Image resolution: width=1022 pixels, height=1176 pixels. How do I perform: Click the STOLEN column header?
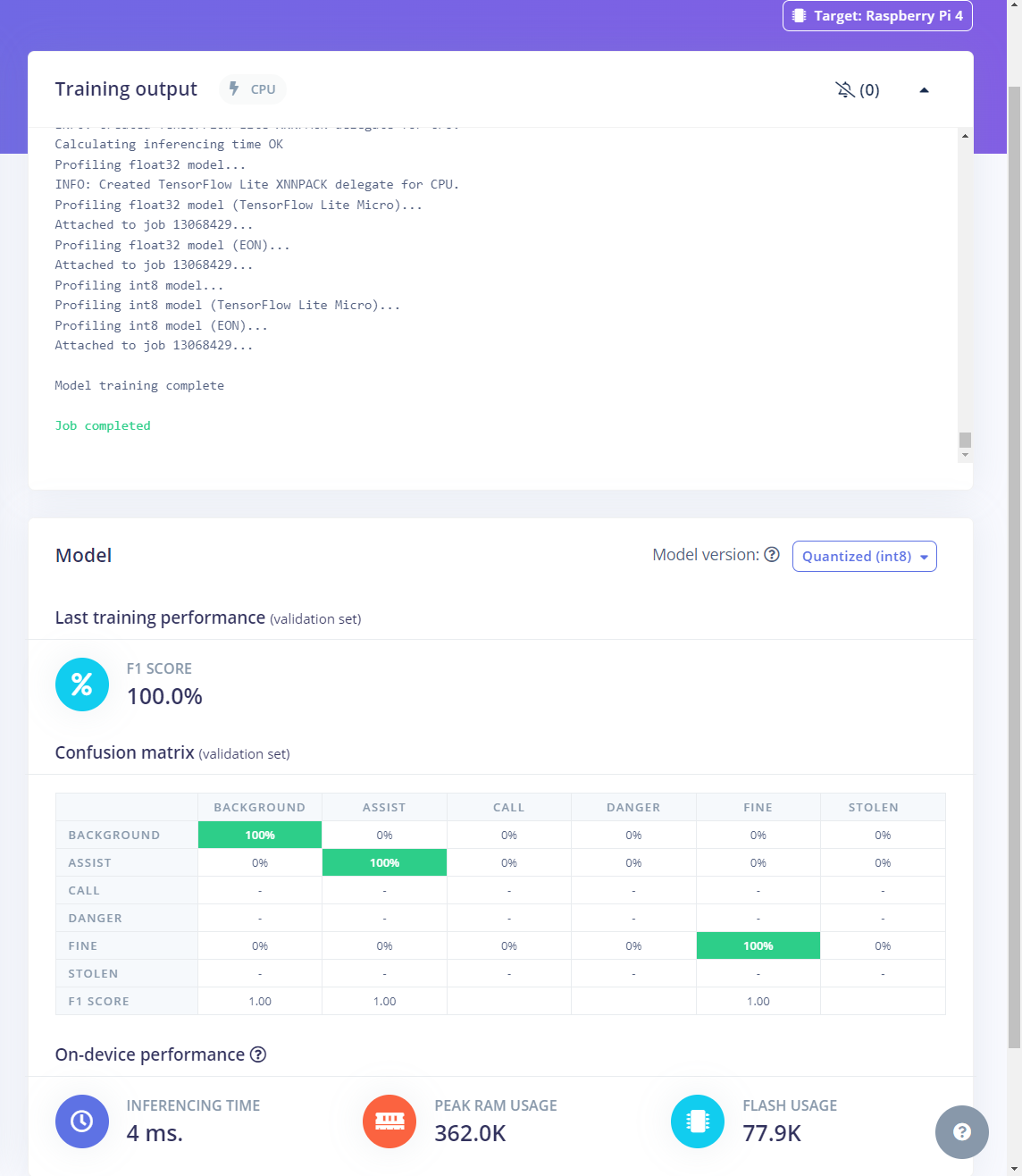coord(873,807)
